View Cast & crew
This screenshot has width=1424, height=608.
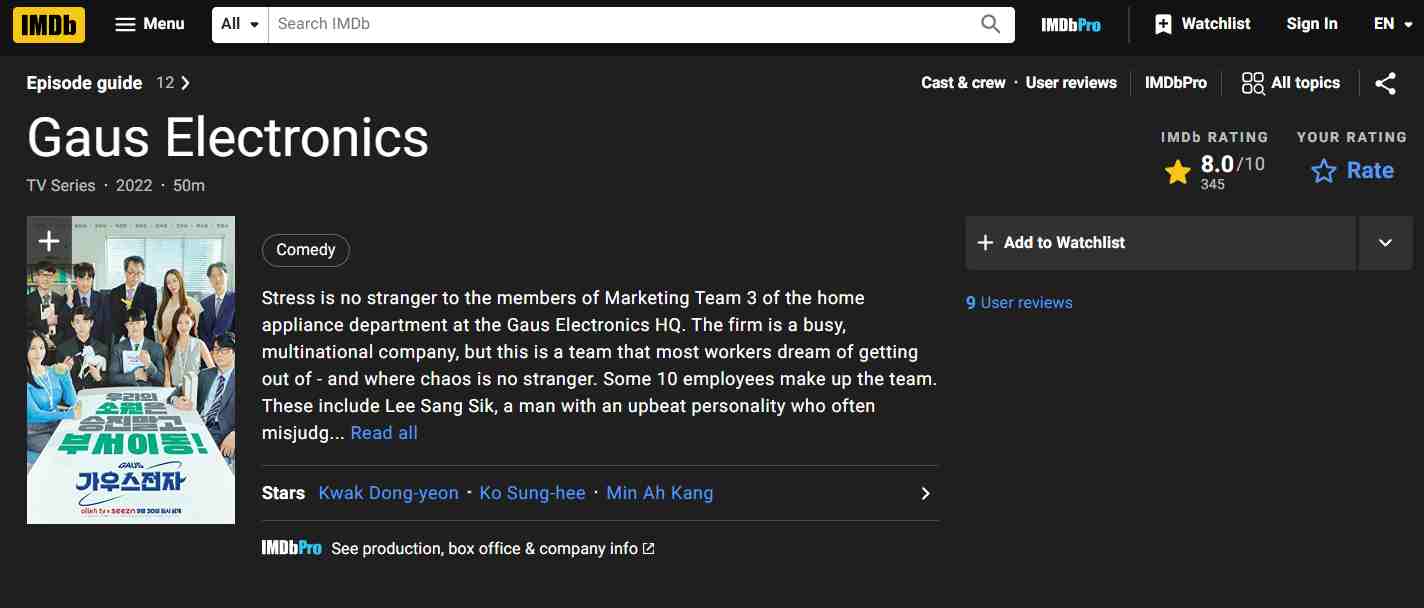pos(963,83)
